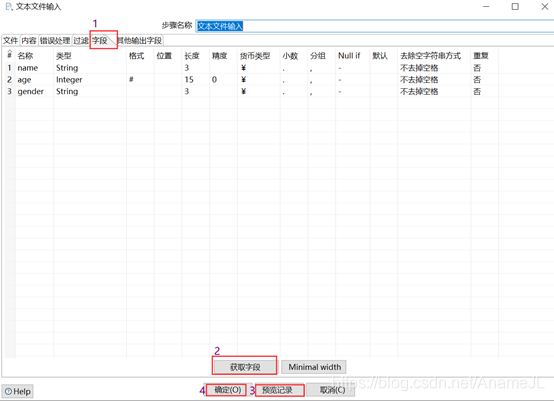Click the 货币类型 column header
Image resolution: width=554 pixels, height=401 pixels.
coord(255,56)
